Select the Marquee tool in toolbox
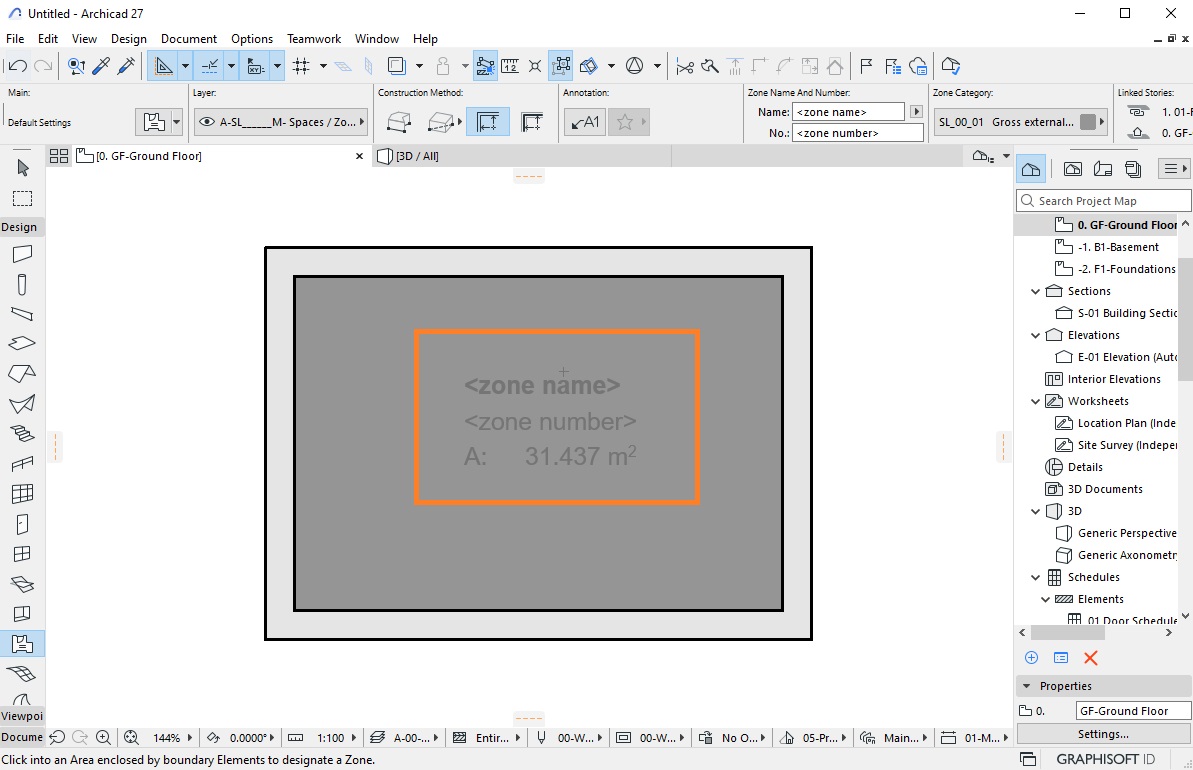 tap(23, 199)
